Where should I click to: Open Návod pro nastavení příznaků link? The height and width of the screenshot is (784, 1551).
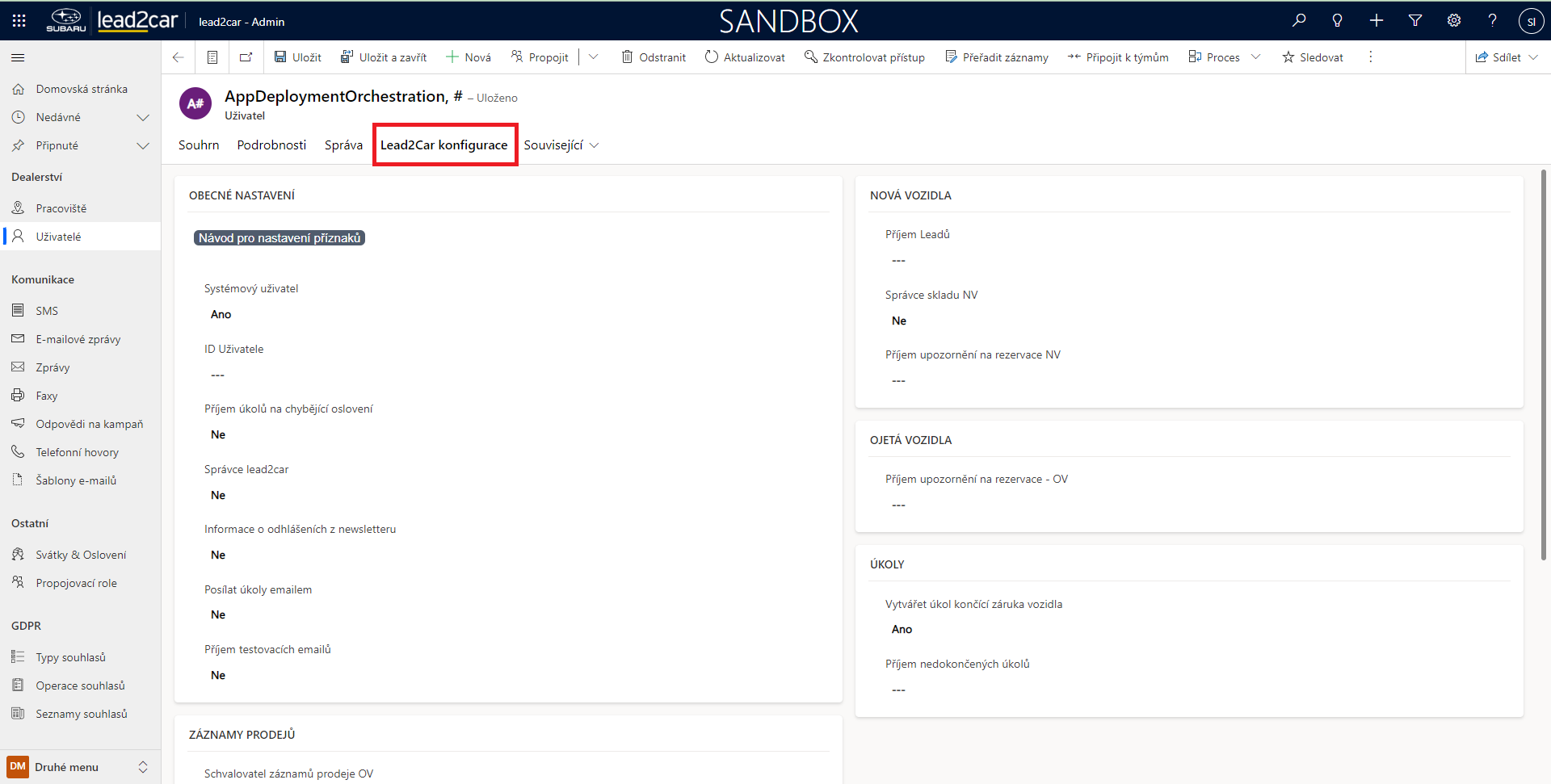coord(280,238)
